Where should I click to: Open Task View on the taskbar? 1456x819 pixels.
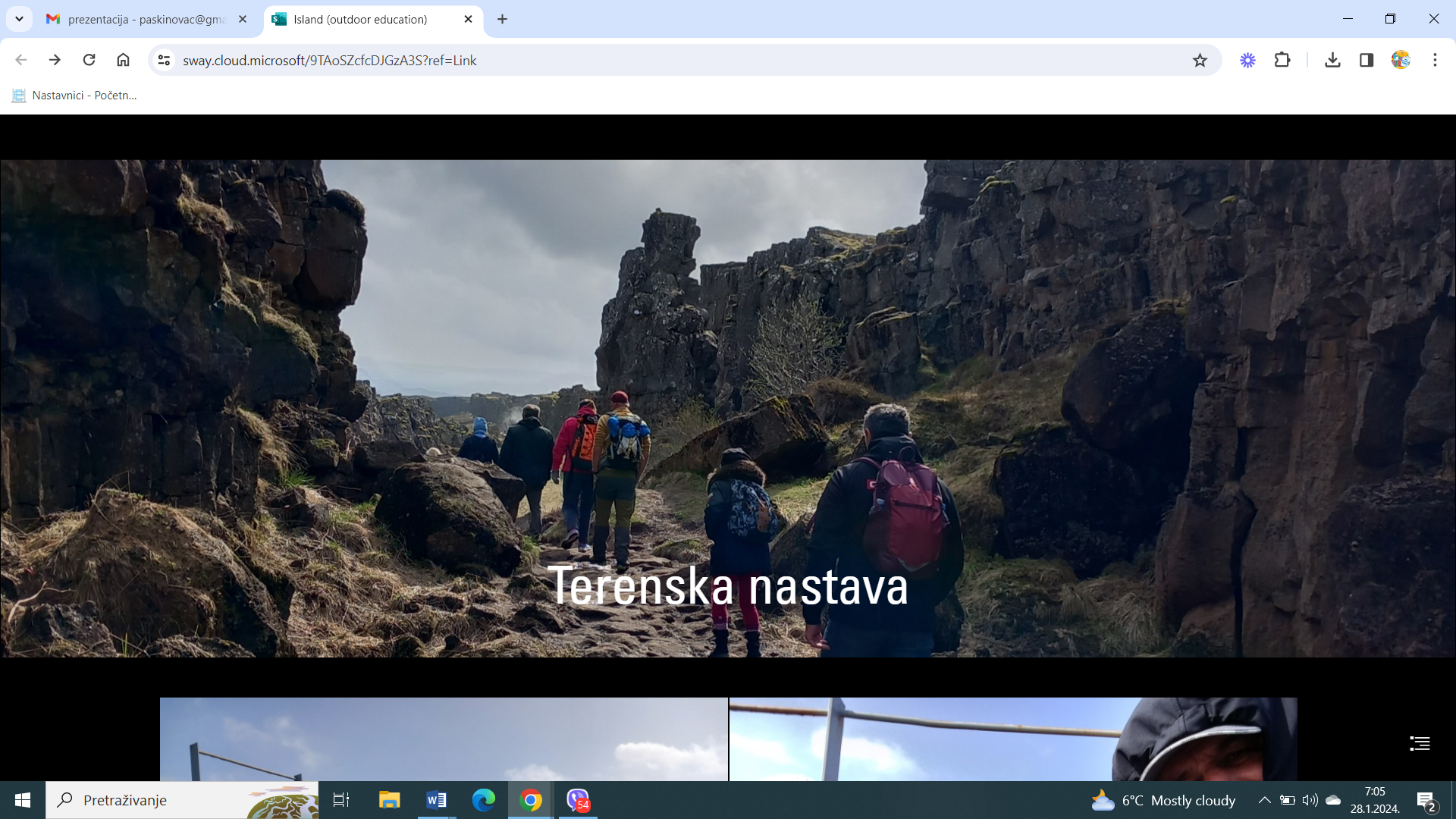coord(341,800)
